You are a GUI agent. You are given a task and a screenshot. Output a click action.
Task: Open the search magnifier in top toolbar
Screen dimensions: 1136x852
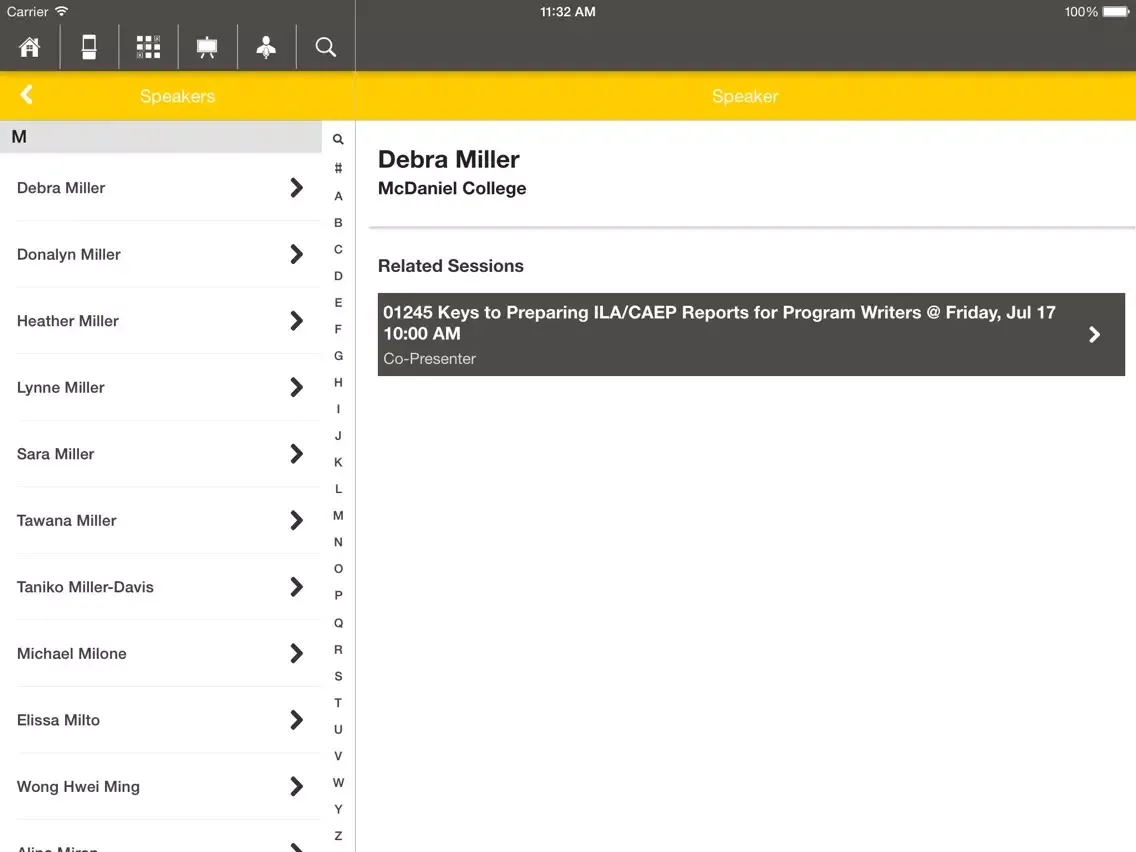click(325, 47)
